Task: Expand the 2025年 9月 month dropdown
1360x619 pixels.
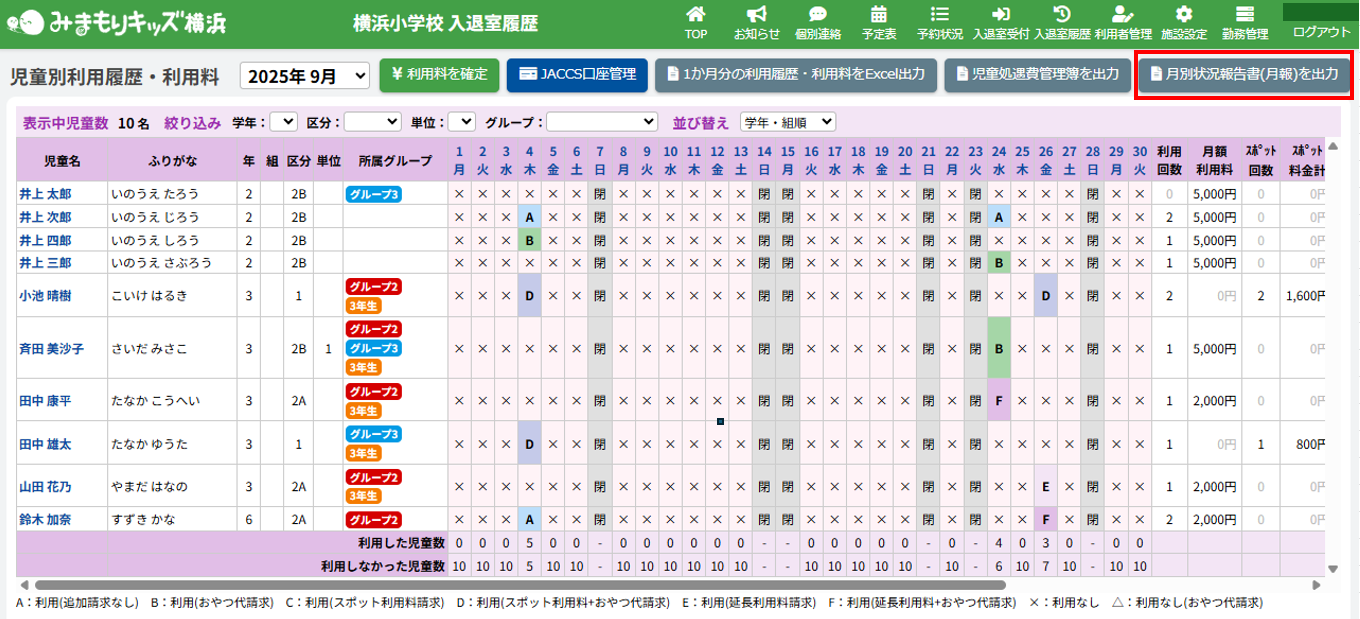Action: pos(305,76)
